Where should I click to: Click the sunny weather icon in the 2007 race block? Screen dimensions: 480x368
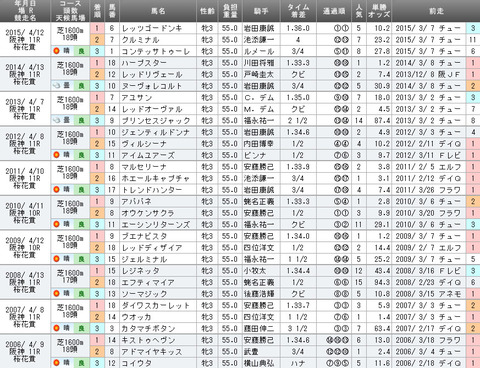57,328
